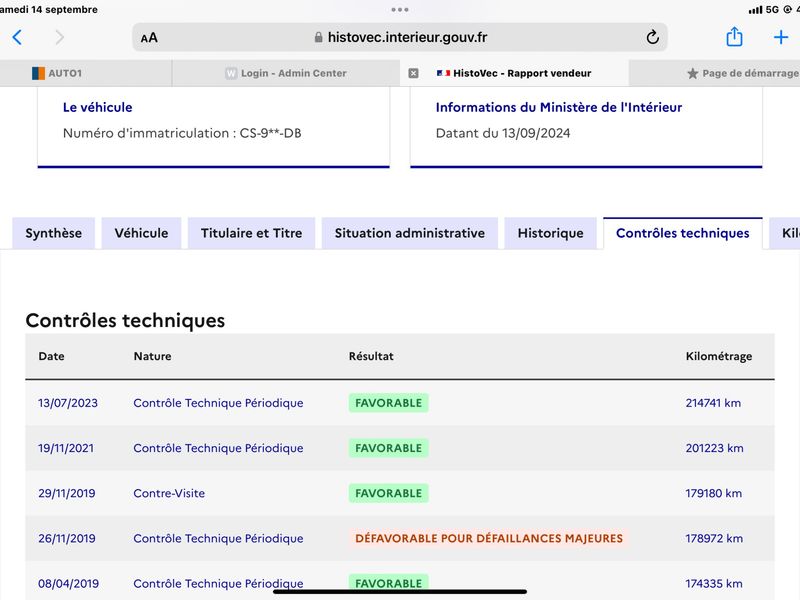The width and height of the screenshot is (800, 600).
Task: Tap the histovec.interieur.gouv.fr address field
Action: (400, 37)
